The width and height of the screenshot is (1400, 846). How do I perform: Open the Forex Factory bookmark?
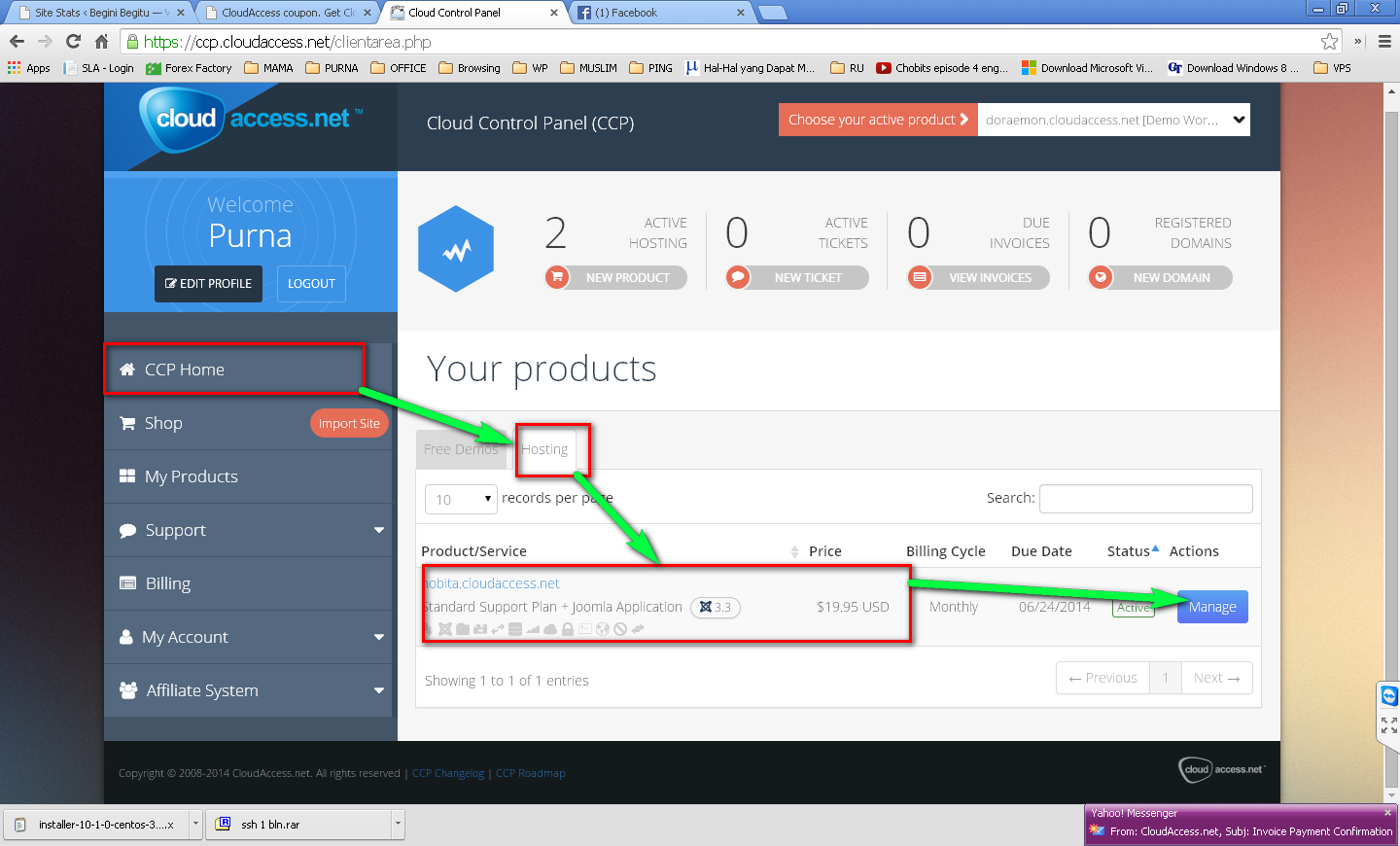point(189,68)
